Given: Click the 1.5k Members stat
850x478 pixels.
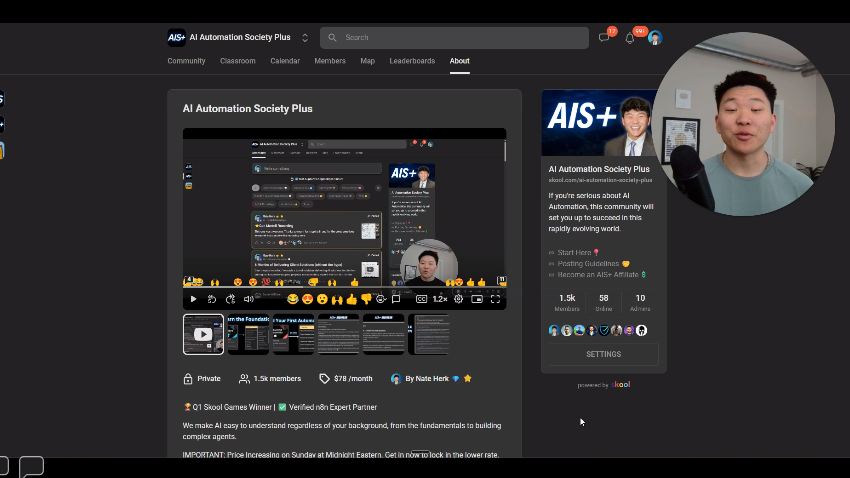Looking at the screenshot, I should coord(567,303).
